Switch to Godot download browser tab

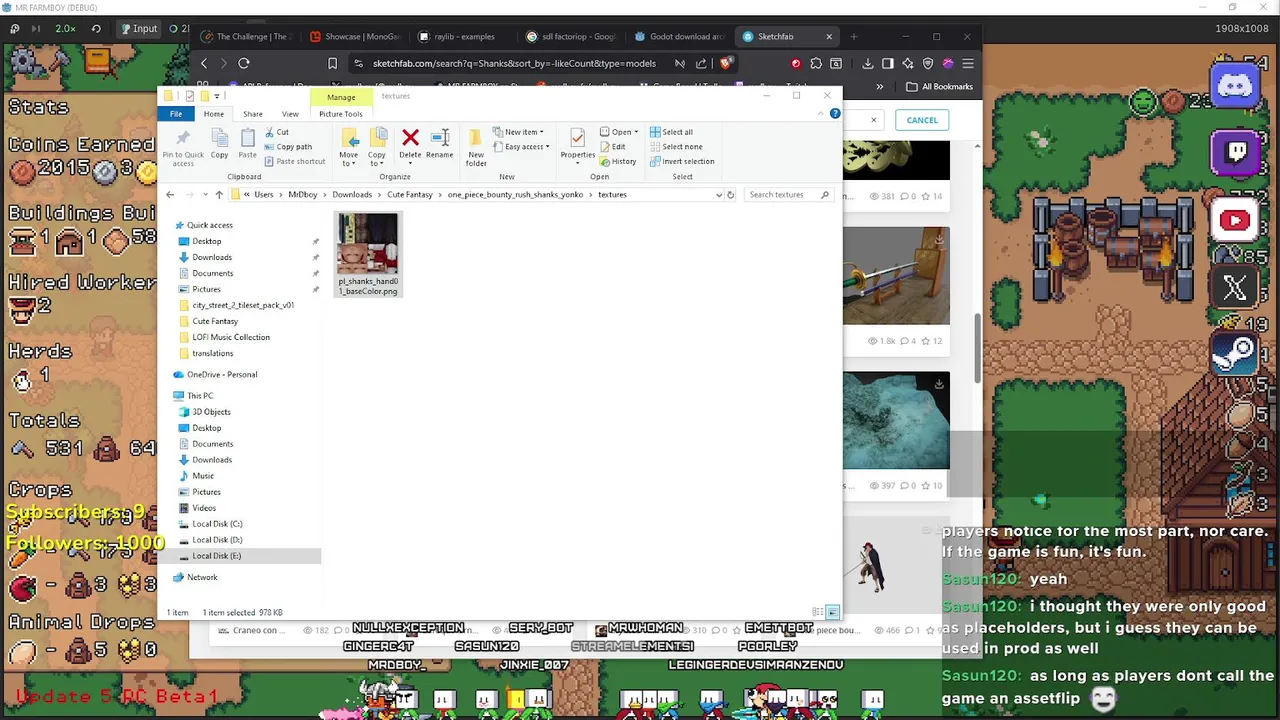[680, 37]
